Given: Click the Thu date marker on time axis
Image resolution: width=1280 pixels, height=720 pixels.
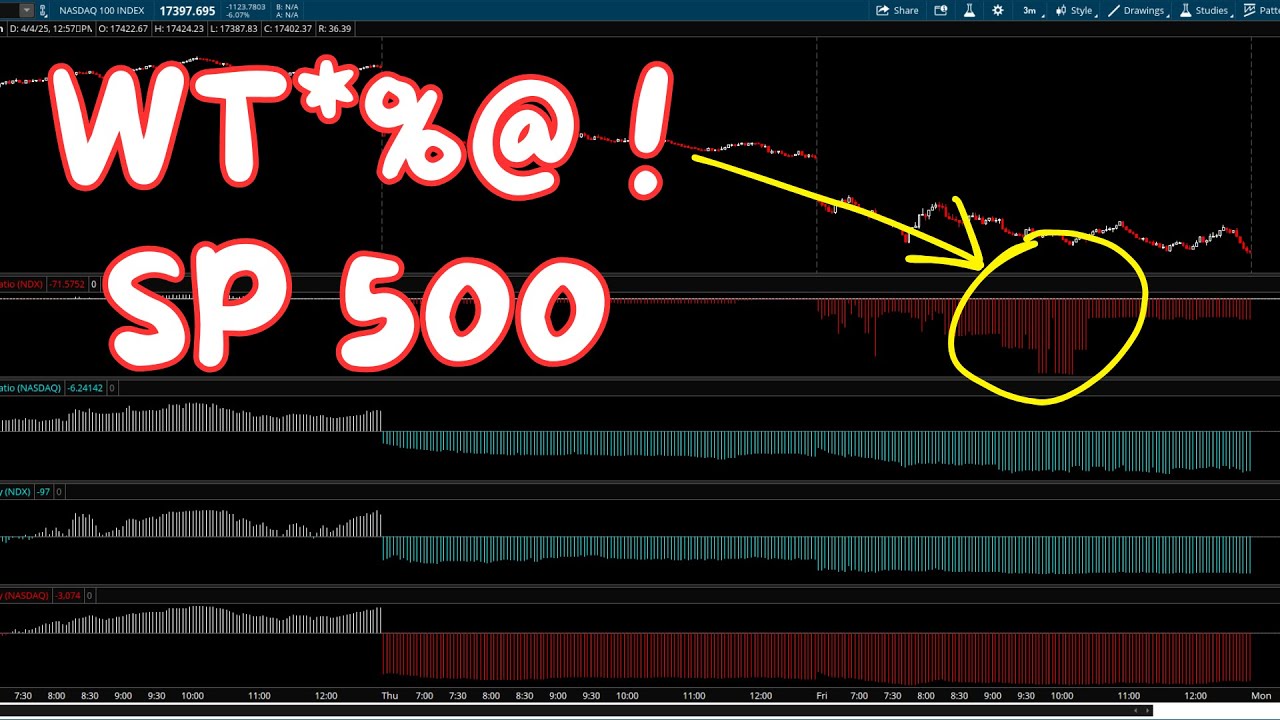Looking at the screenshot, I should point(390,695).
